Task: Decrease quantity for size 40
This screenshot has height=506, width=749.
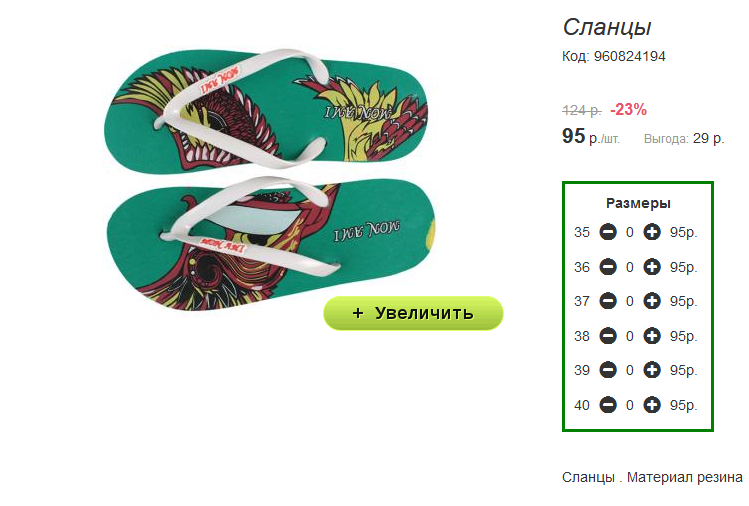Action: tap(608, 405)
